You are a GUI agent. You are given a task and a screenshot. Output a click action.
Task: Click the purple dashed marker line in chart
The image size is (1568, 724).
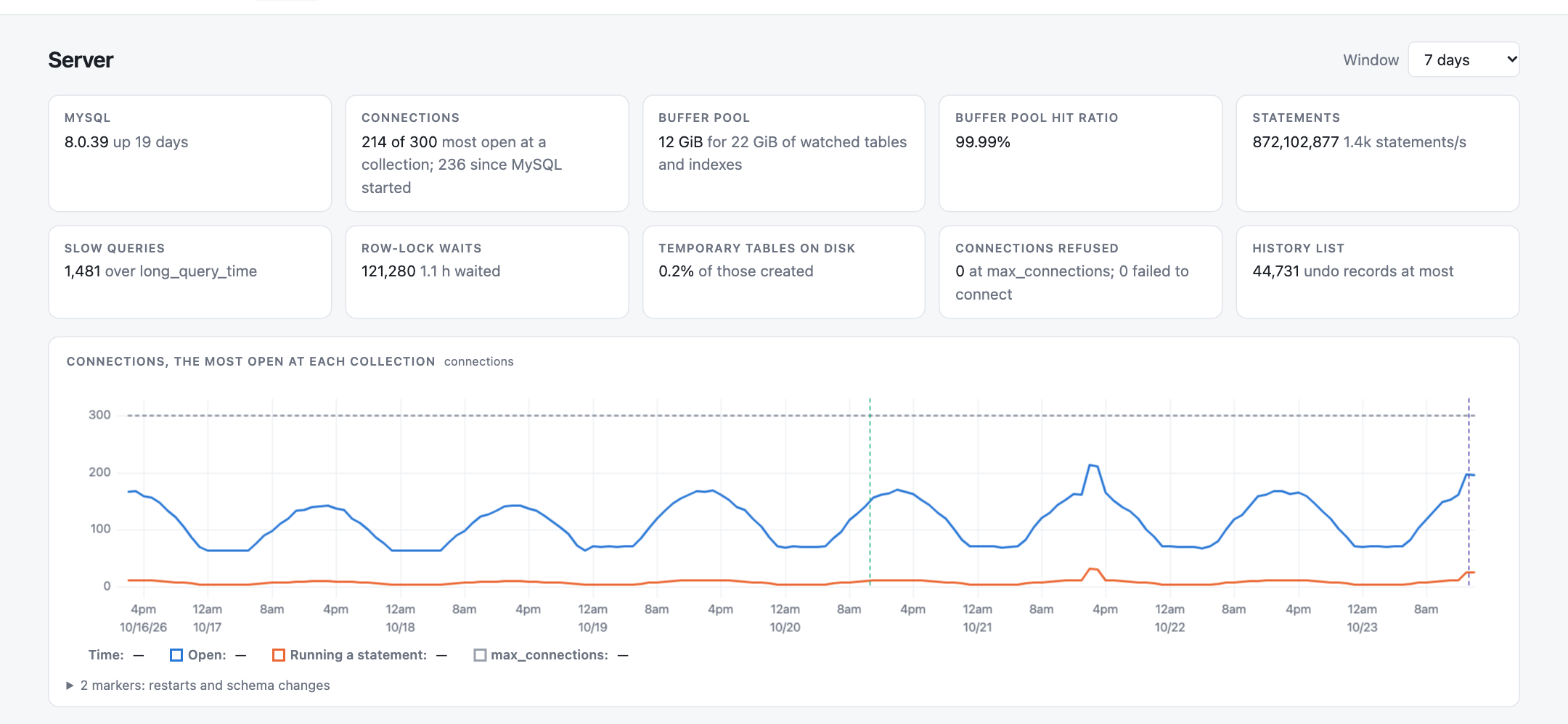pos(1469,493)
